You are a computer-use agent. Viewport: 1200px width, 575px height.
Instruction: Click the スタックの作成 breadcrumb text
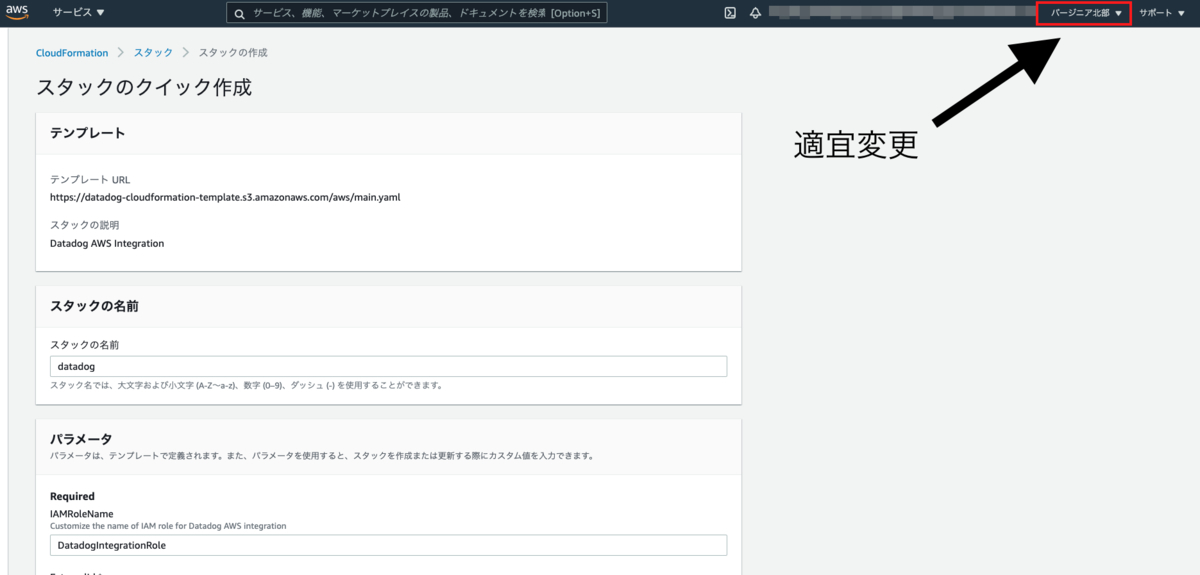[233, 53]
